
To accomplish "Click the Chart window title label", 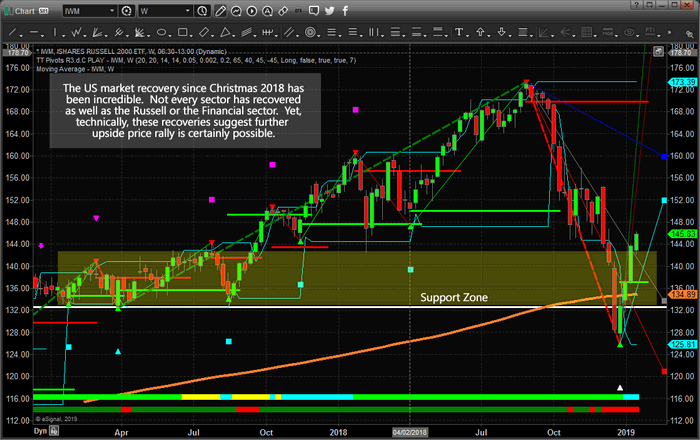I will click(25, 11).
